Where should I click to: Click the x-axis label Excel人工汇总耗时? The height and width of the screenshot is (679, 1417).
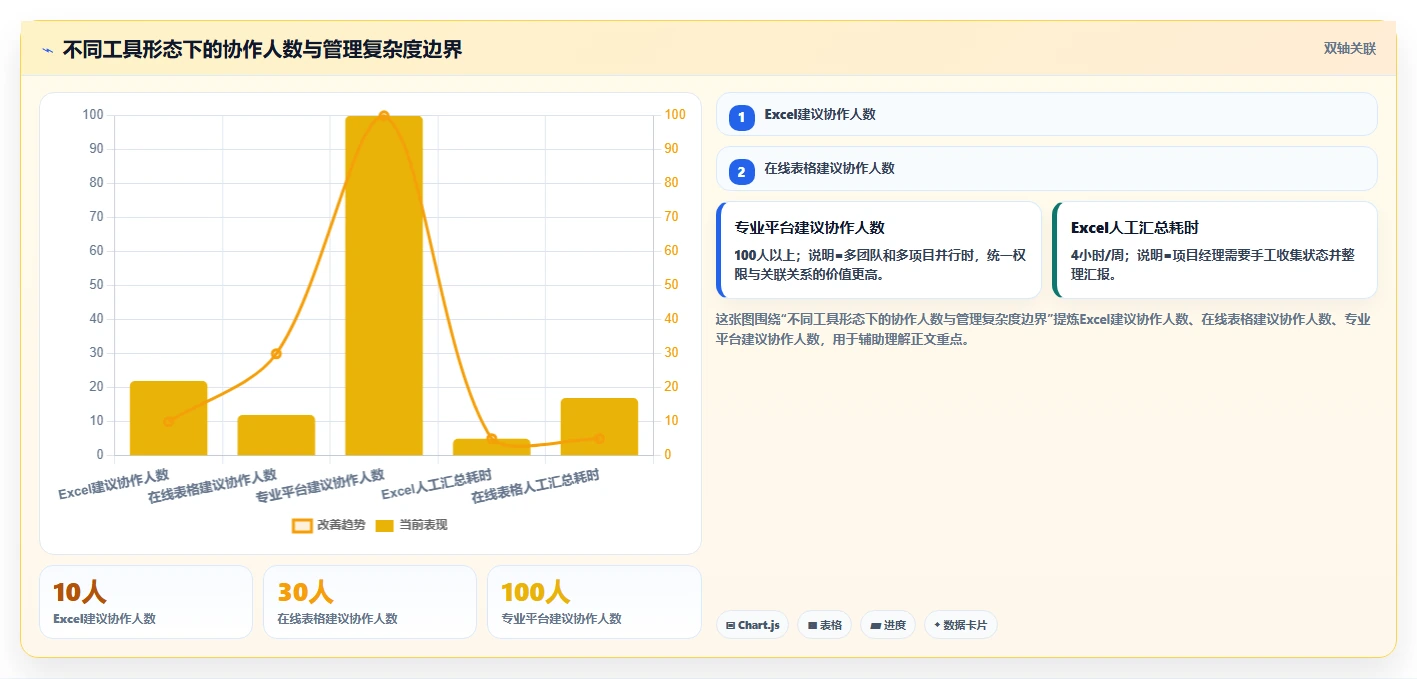point(438,484)
